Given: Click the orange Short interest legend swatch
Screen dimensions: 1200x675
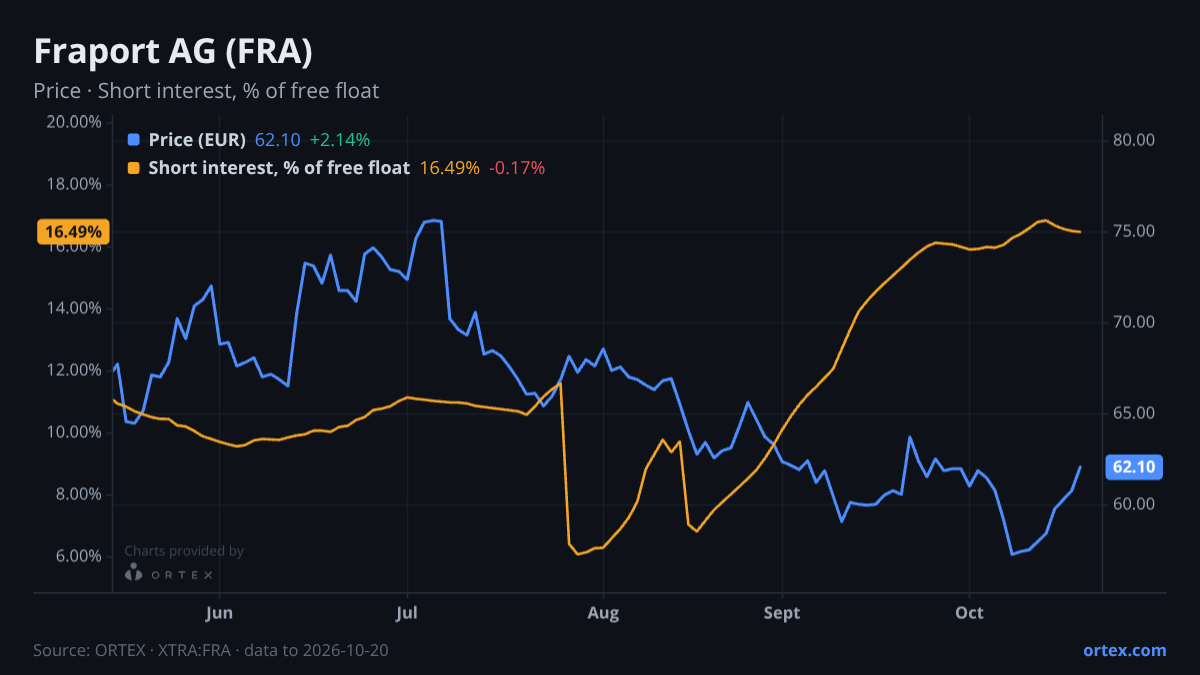Looking at the screenshot, I should [135, 168].
